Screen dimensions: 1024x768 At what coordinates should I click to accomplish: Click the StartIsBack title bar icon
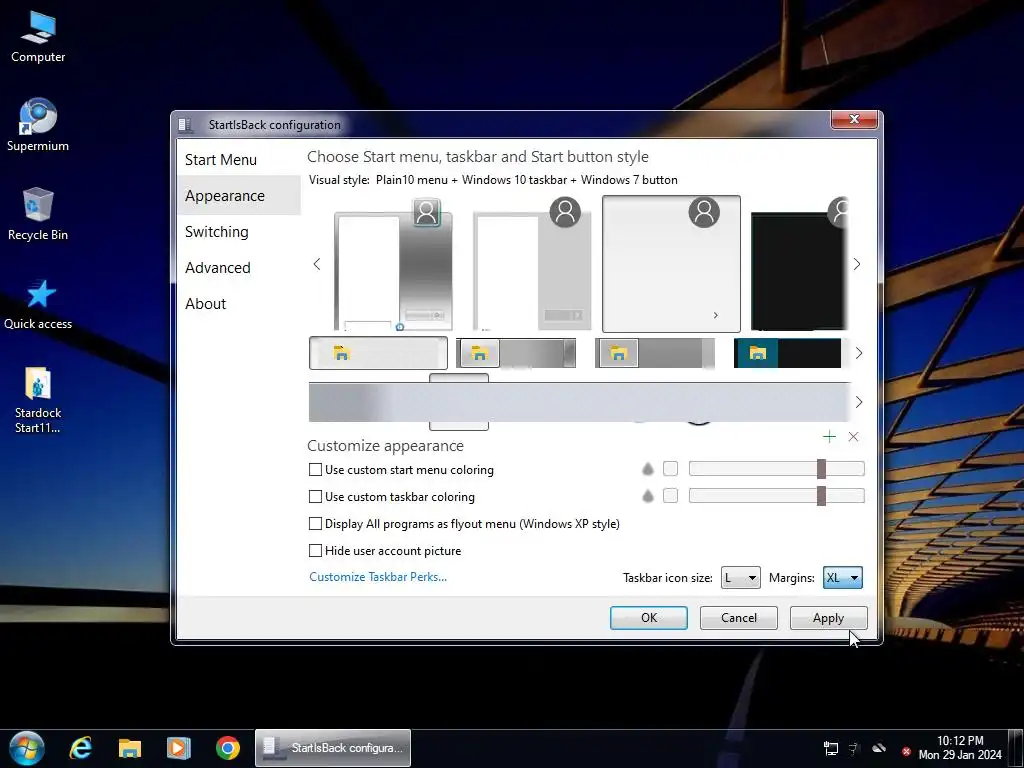click(185, 125)
